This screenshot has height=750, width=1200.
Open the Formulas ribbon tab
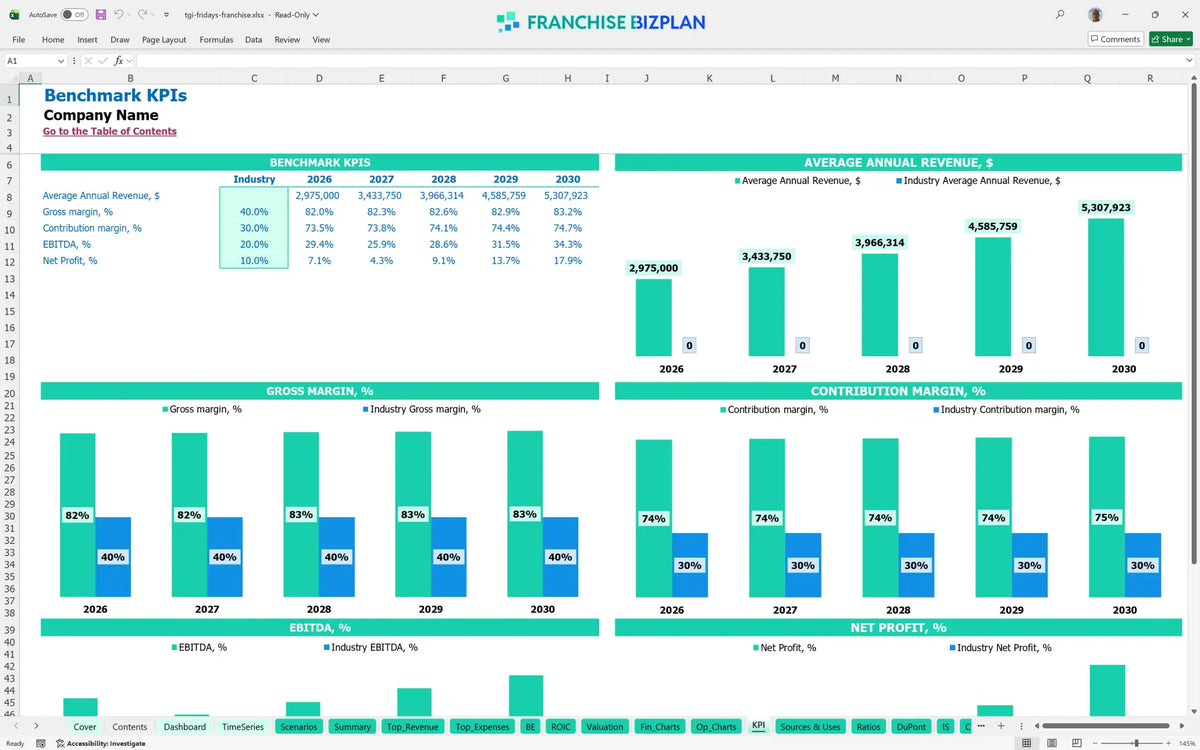[216, 40]
